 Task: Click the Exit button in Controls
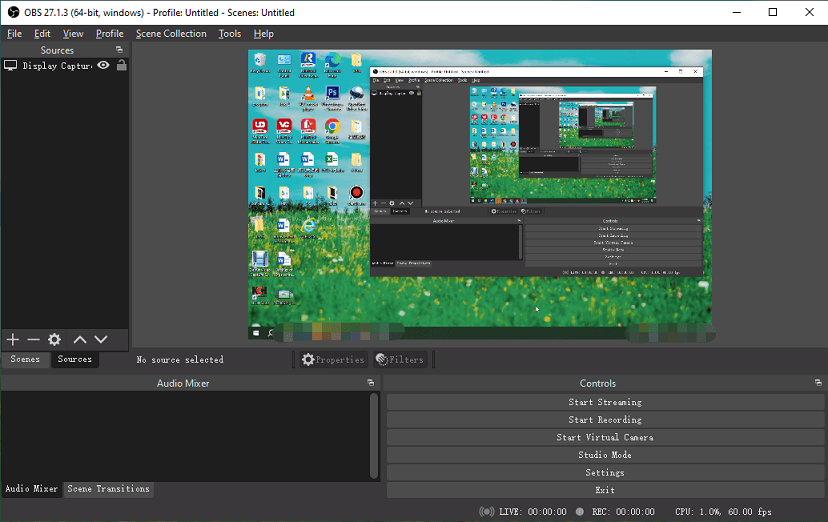pyautogui.click(x=605, y=490)
